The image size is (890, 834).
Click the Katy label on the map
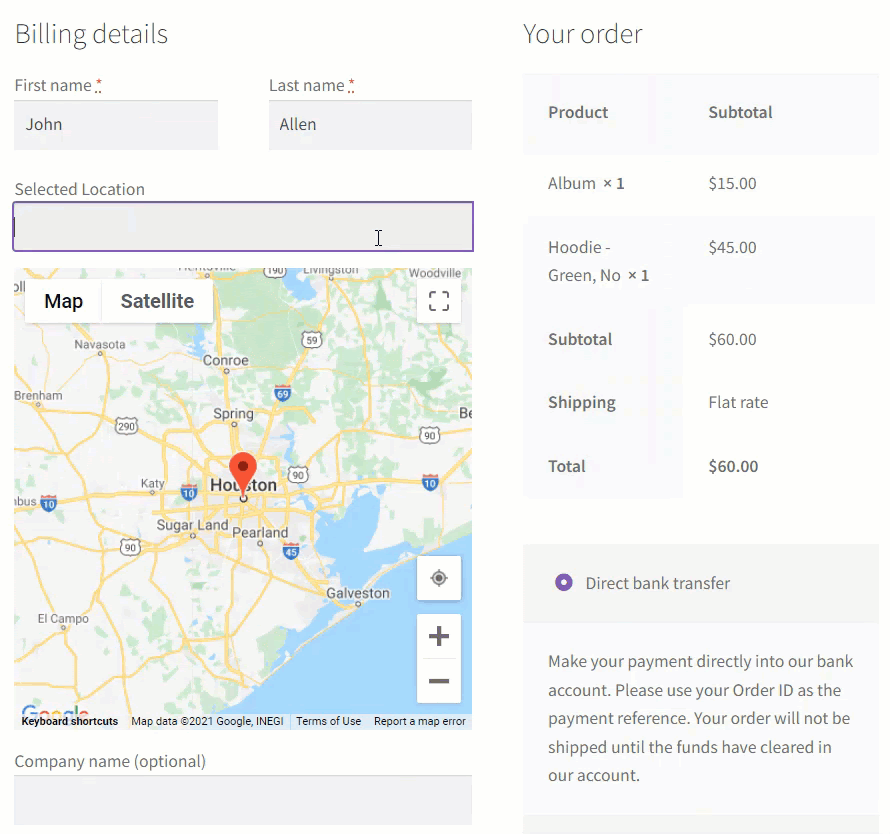pyautogui.click(x=153, y=483)
